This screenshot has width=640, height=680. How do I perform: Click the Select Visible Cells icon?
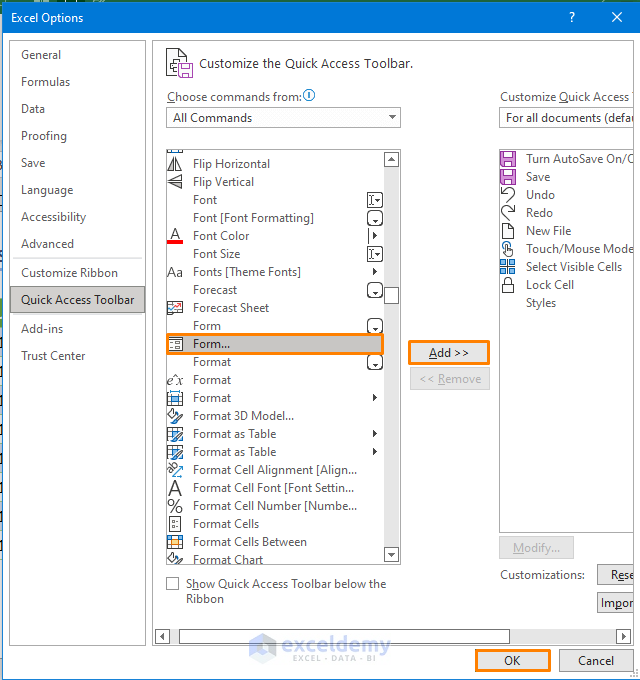pos(507,267)
